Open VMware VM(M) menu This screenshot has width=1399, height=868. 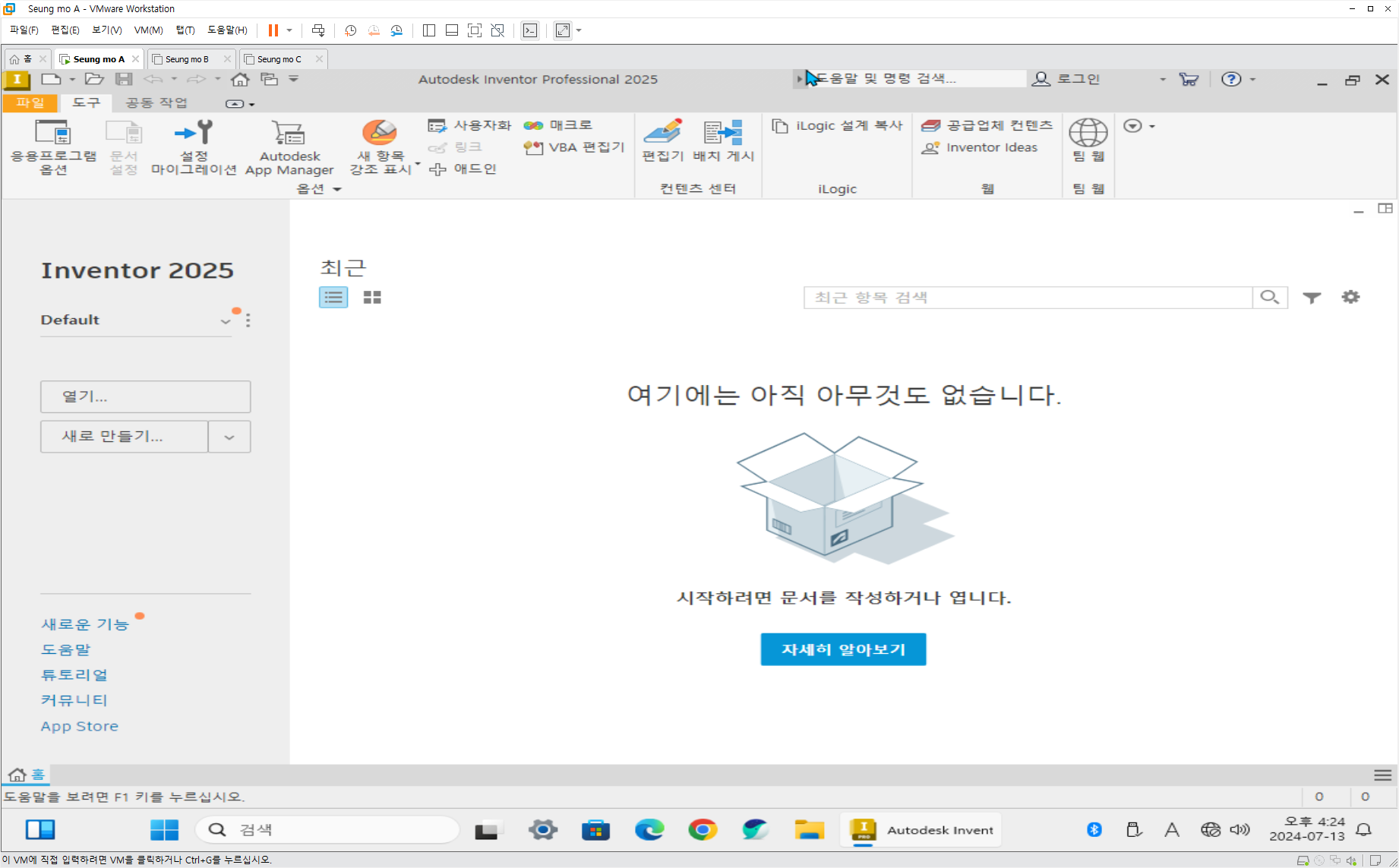[x=148, y=30]
